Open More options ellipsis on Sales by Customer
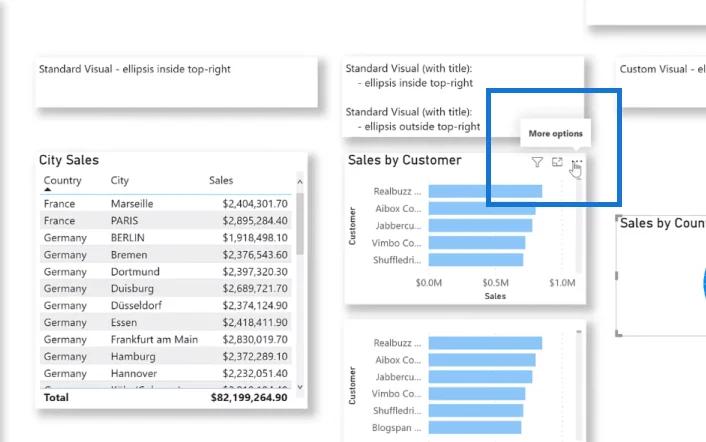 tap(577, 161)
